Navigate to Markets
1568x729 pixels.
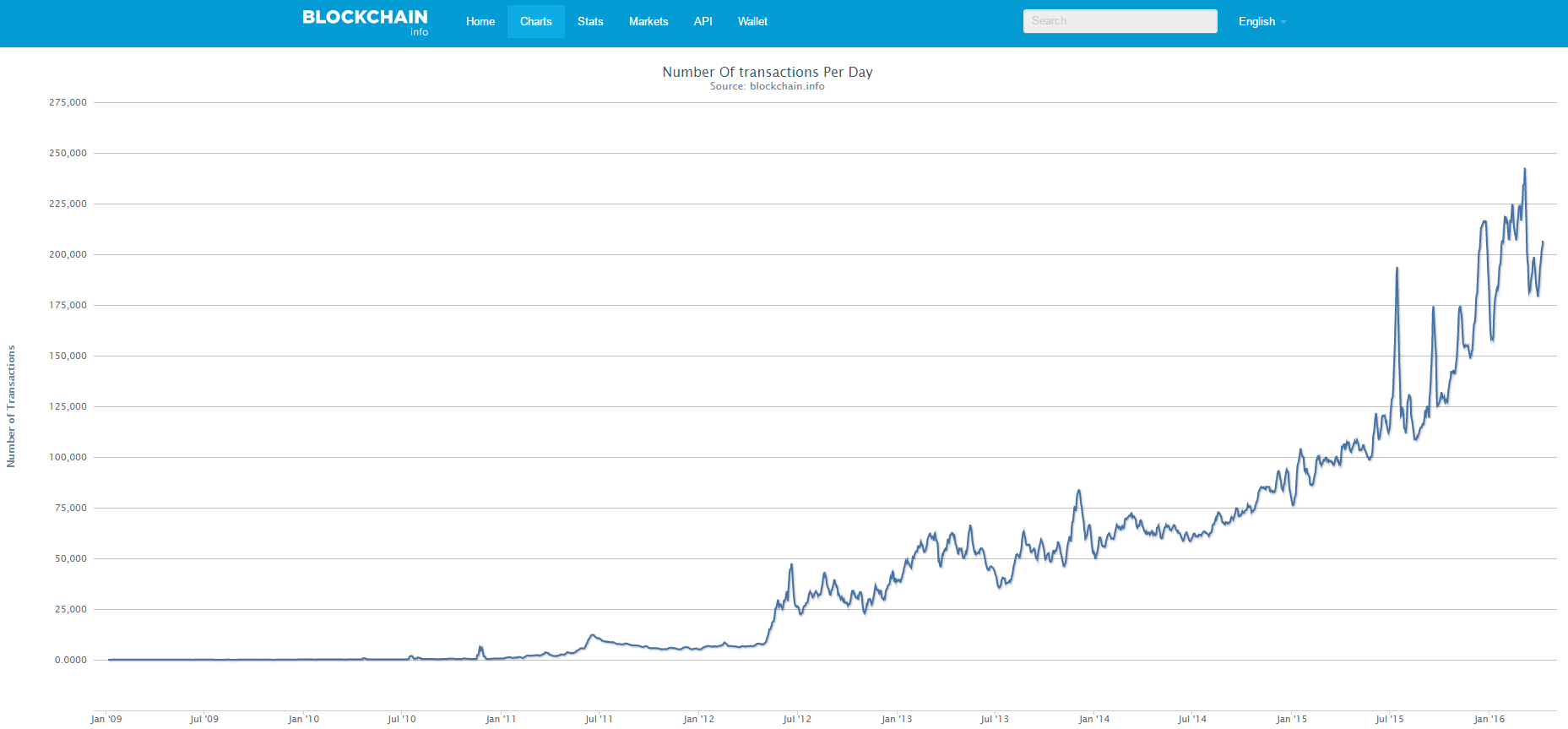tap(648, 22)
